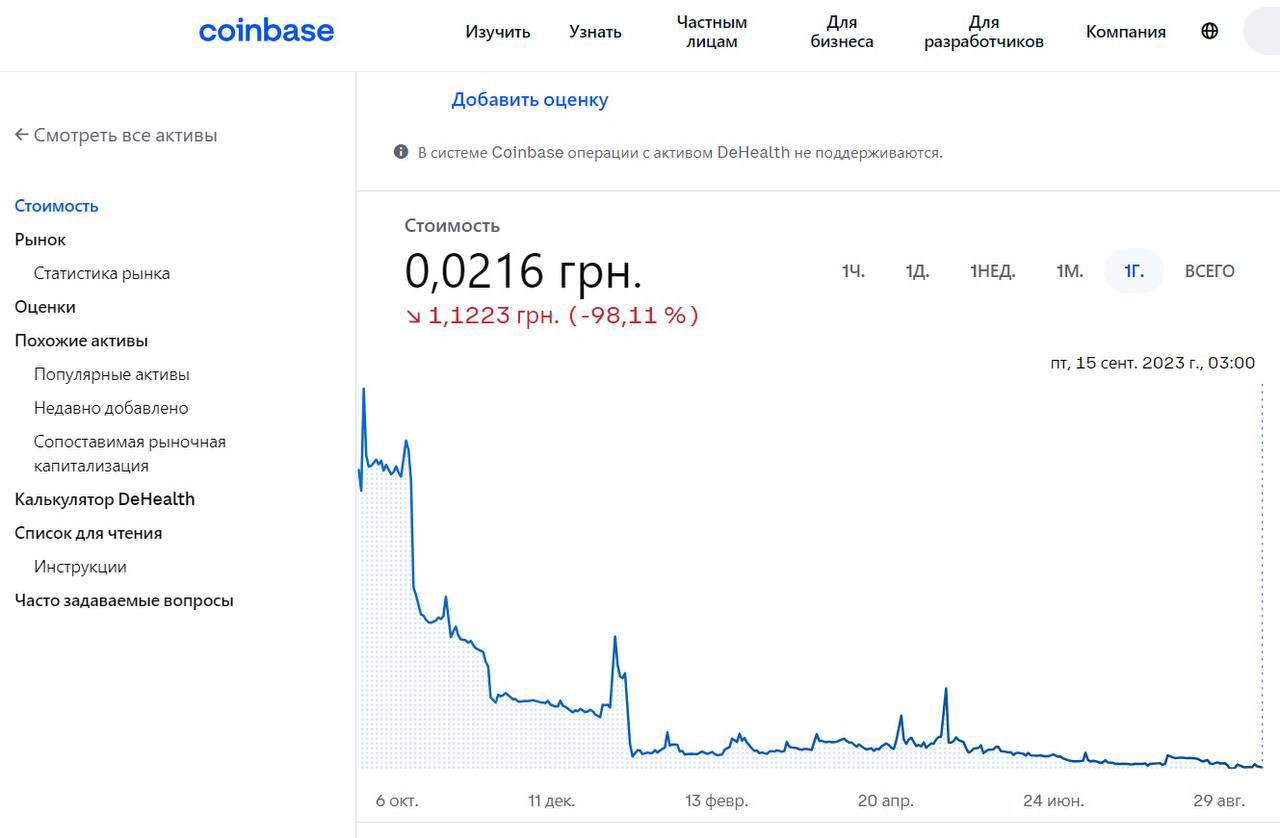
Task: Click the price spike peak near 6 окт.
Action: 363,390
